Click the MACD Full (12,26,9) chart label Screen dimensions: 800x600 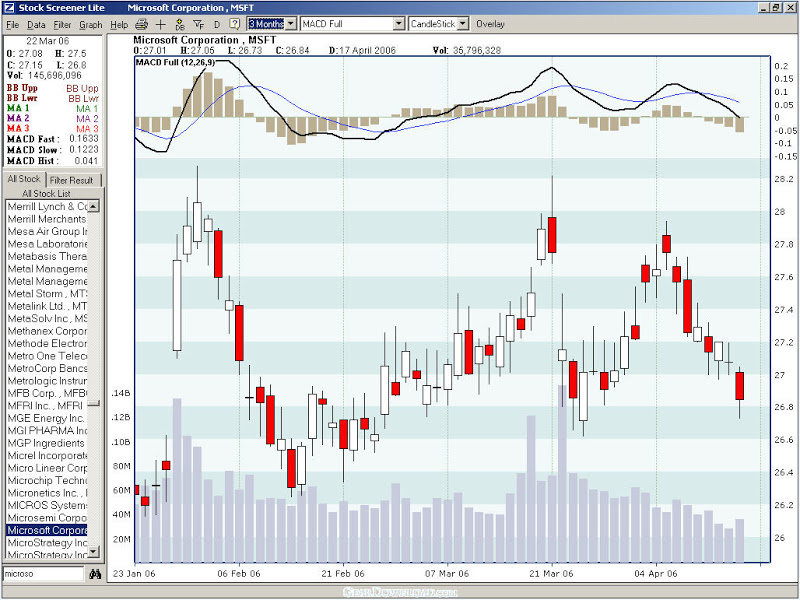coord(175,62)
